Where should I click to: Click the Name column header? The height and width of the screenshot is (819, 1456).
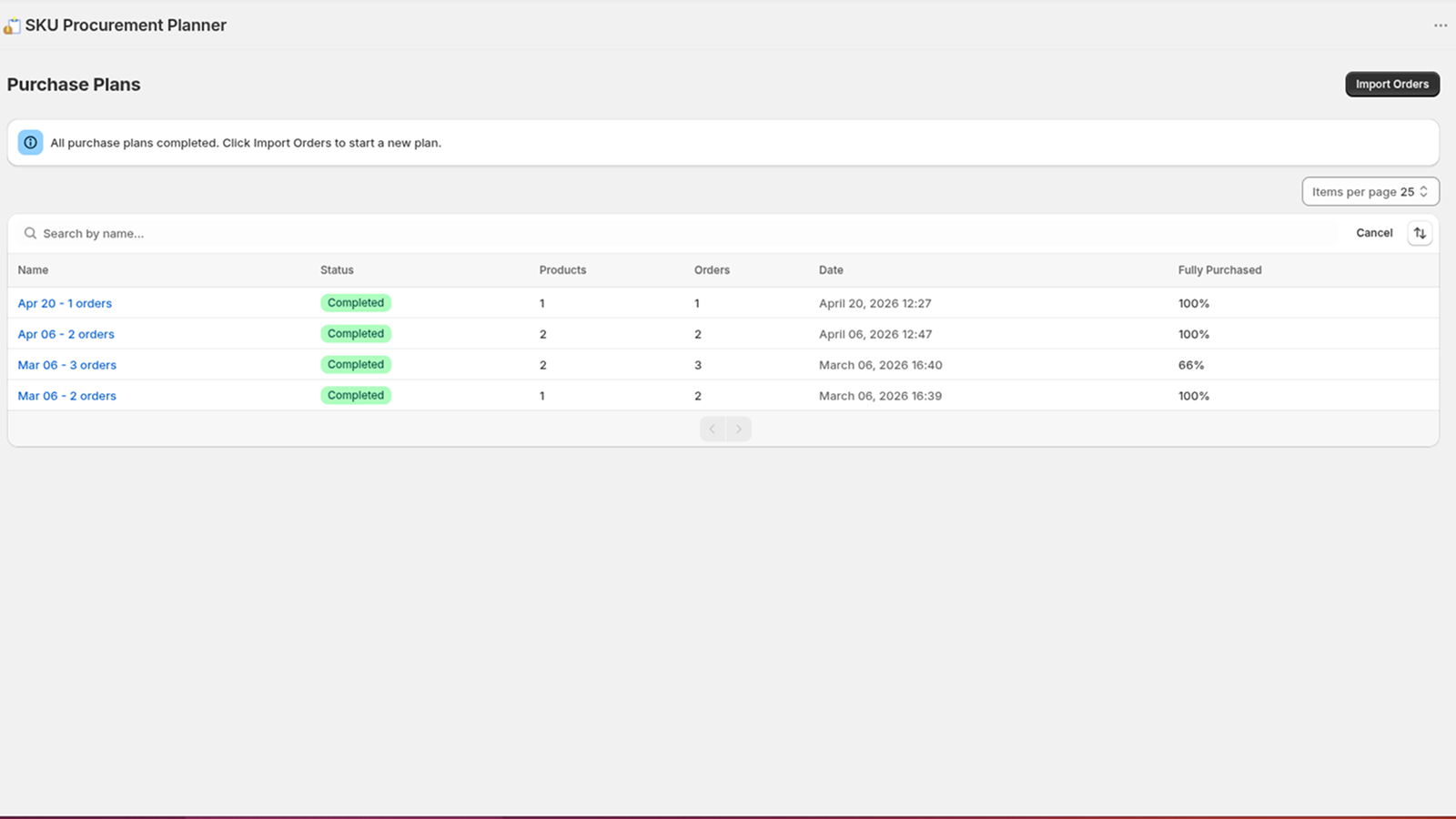click(33, 270)
